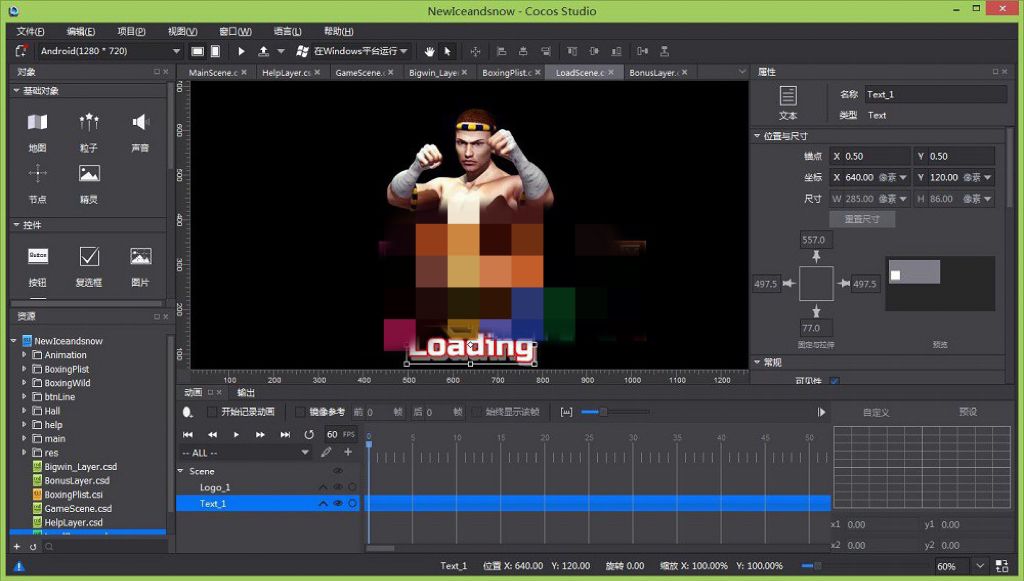Select the Map (地图) object
This screenshot has height=581, width=1024.
(x=37, y=133)
